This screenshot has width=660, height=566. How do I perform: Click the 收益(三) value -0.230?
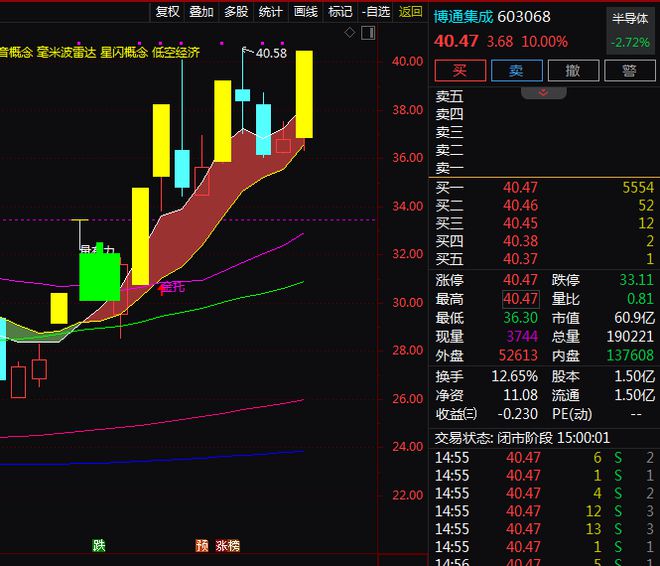tap(517, 414)
